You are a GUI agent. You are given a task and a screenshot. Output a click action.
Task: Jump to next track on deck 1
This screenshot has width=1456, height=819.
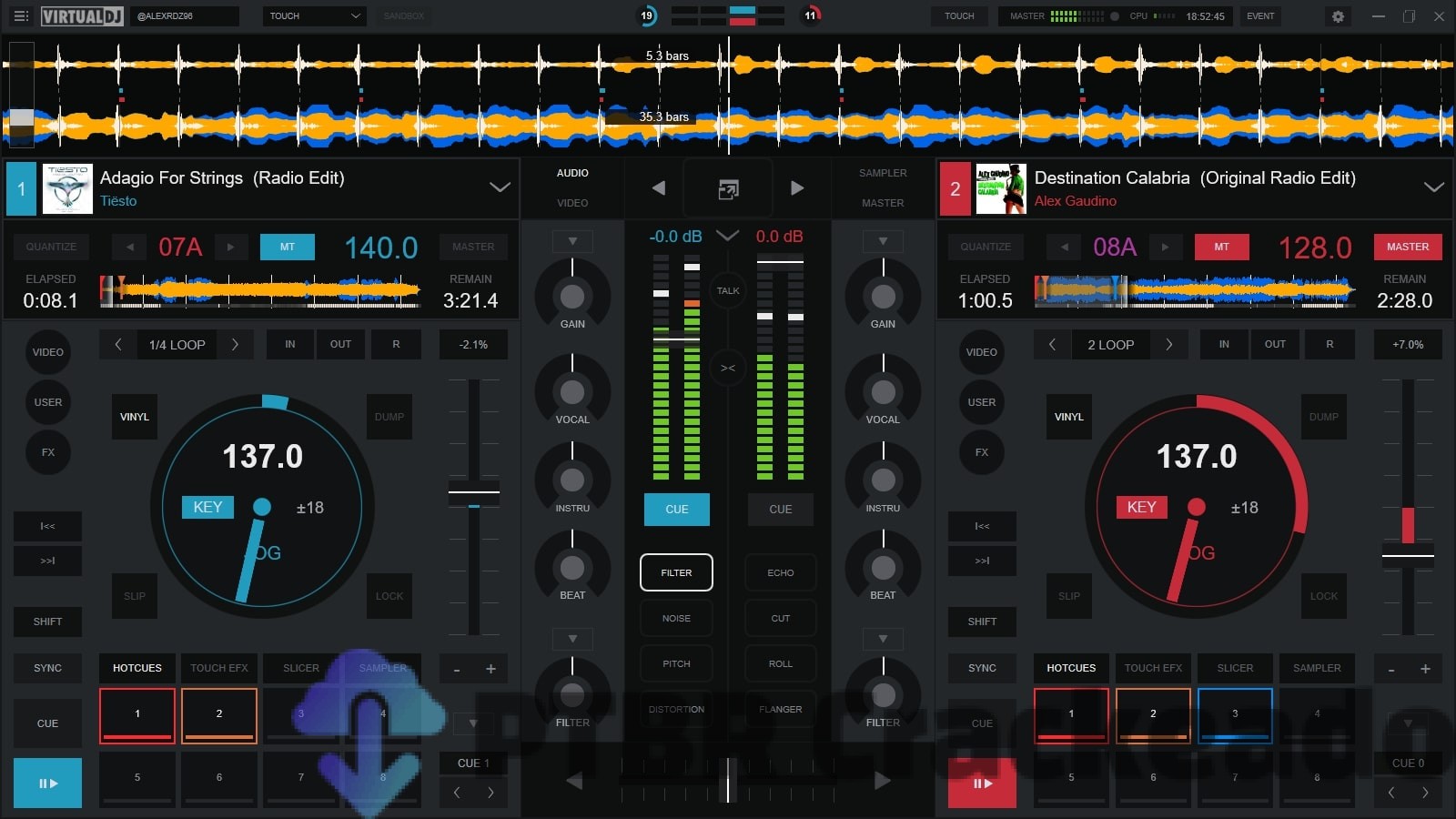[x=47, y=561]
